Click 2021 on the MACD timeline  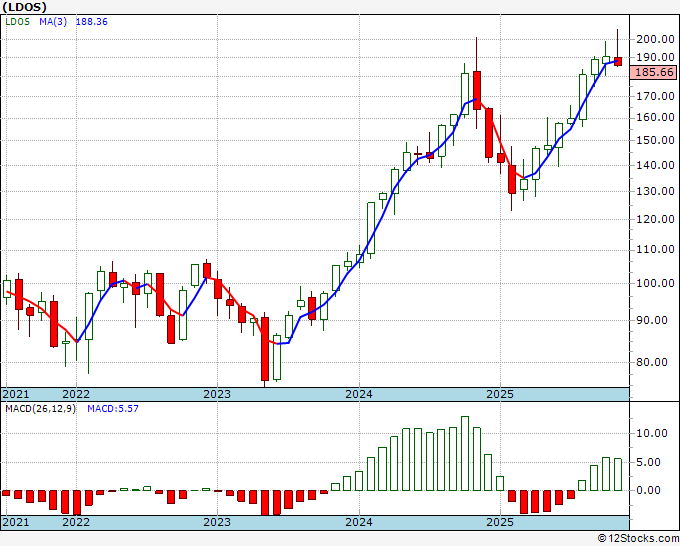click(x=16, y=522)
